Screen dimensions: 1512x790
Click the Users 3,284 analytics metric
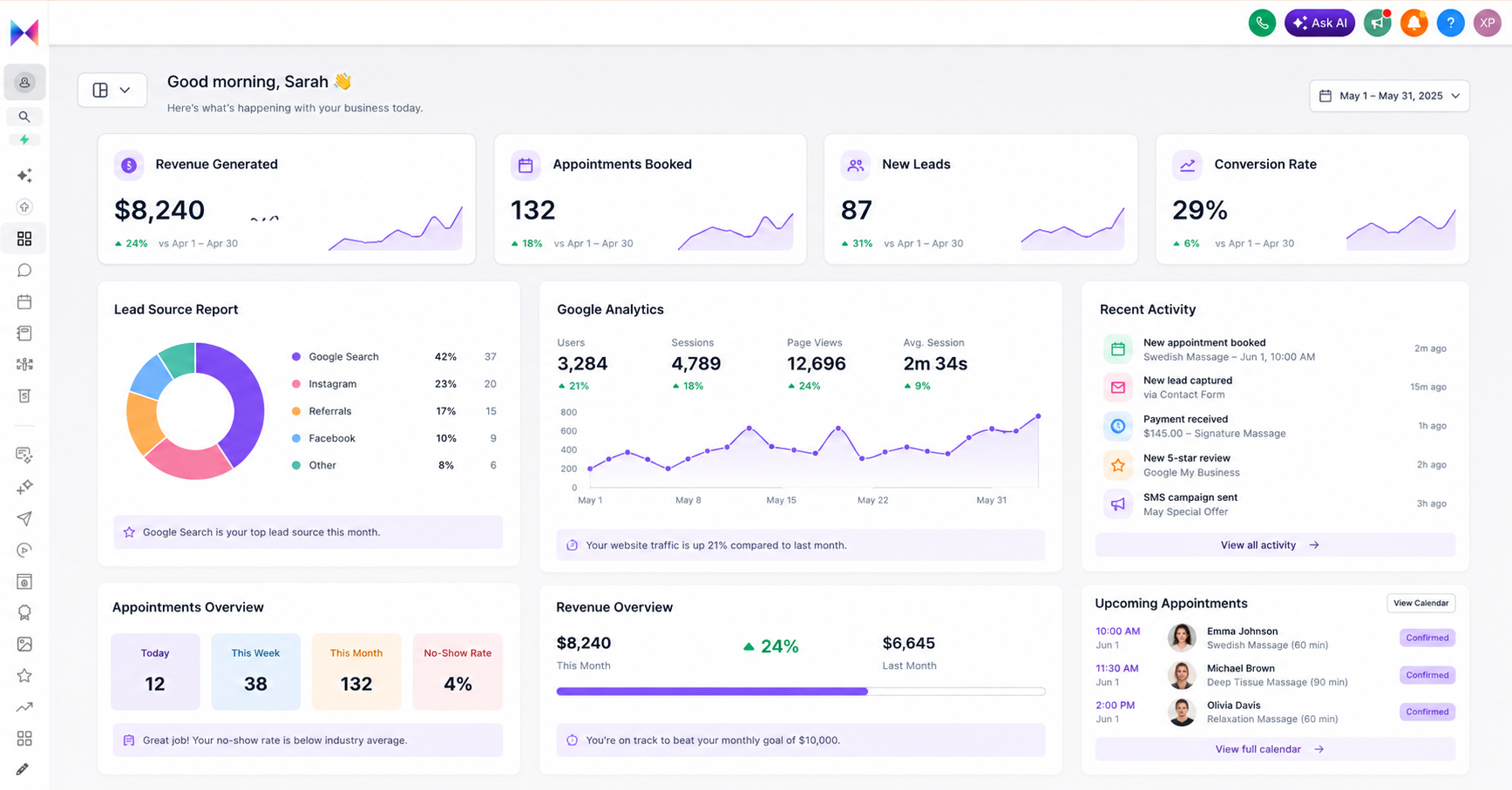pyautogui.click(x=582, y=364)
